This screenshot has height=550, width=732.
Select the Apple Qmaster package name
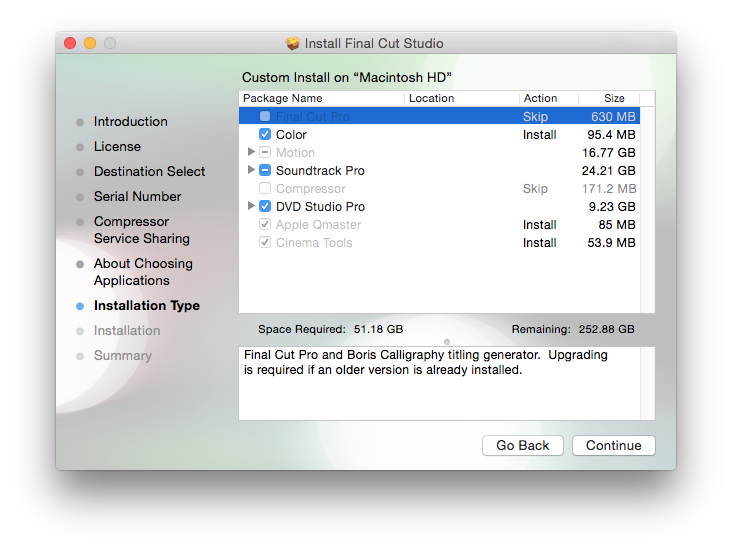pos(318,225)
